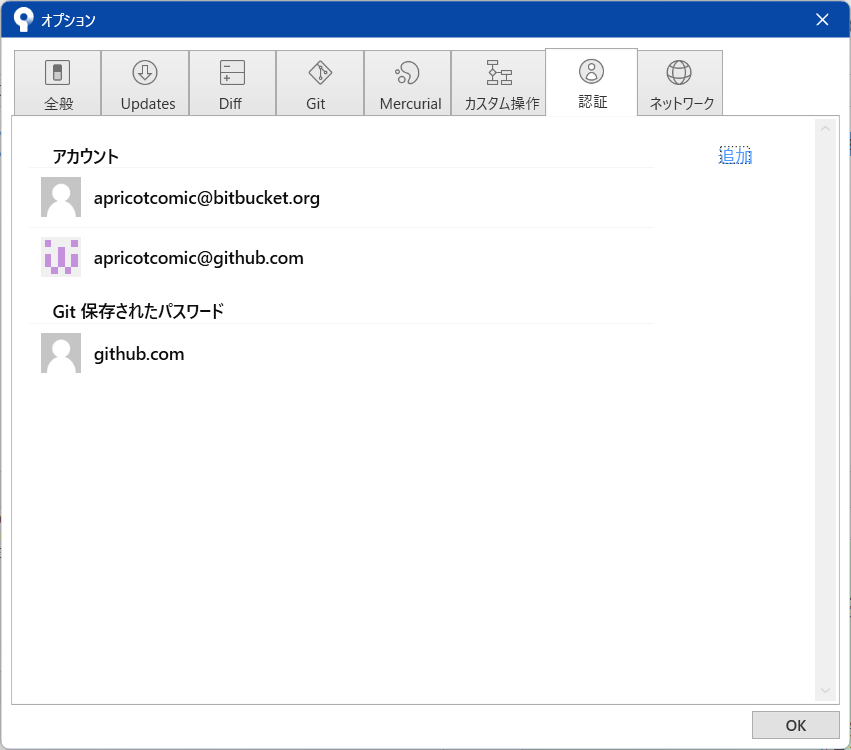
Task: Click the avatar beside the github.com password
Action: click(x=61, y=353)
